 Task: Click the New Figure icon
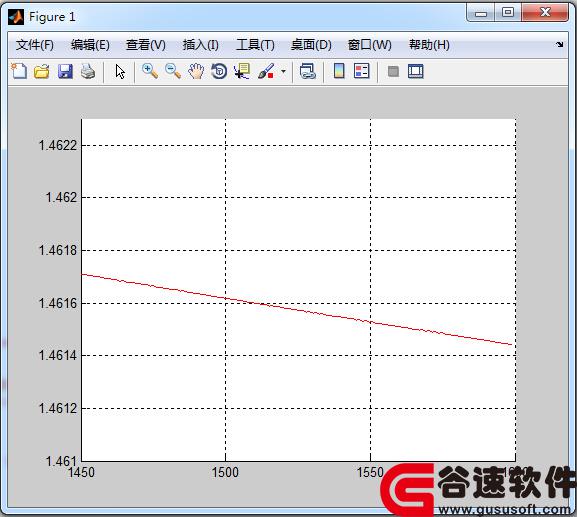point(19,71)
